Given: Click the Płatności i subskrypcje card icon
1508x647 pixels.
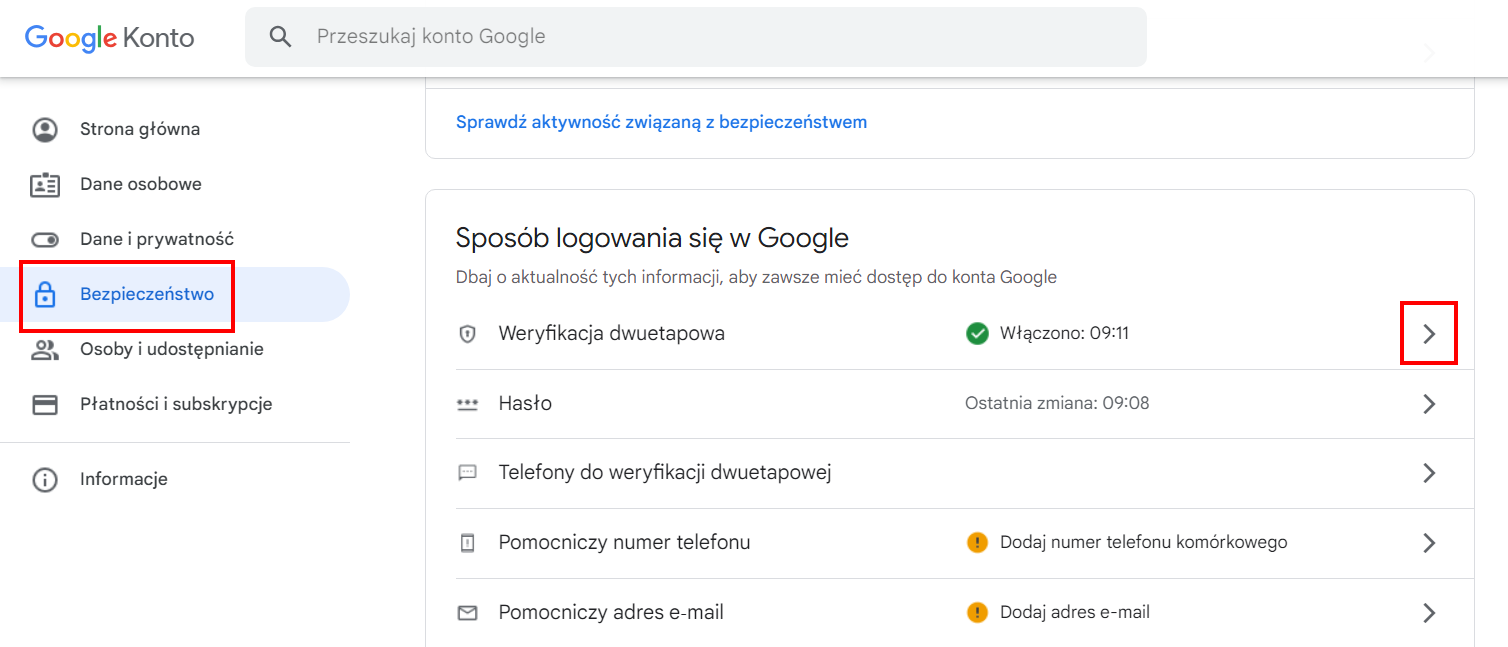Looking at the screenshot, I should [45, 404].
